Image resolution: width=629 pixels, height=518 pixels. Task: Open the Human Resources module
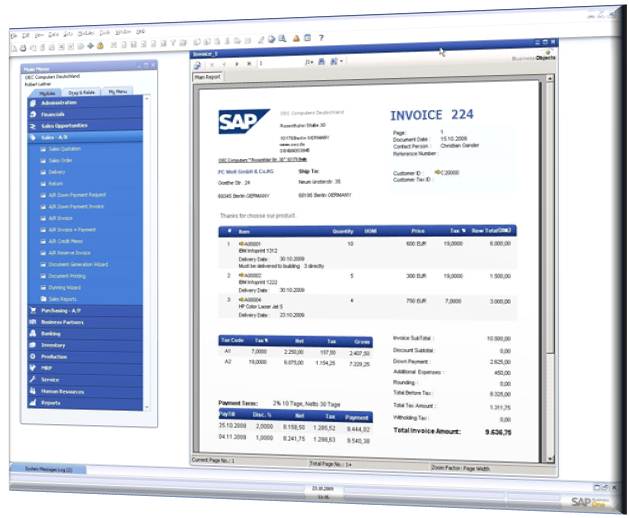click(85, 392)
